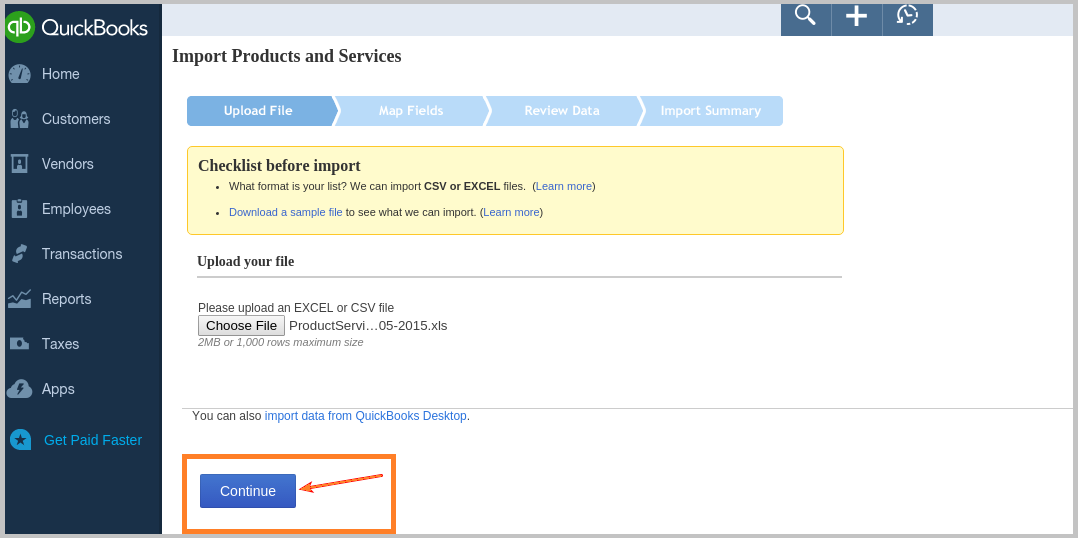The width and height of the screenshot is (1078, 538).
Task: Click the QuickBooks logo icon
Action: click(19, 27)
